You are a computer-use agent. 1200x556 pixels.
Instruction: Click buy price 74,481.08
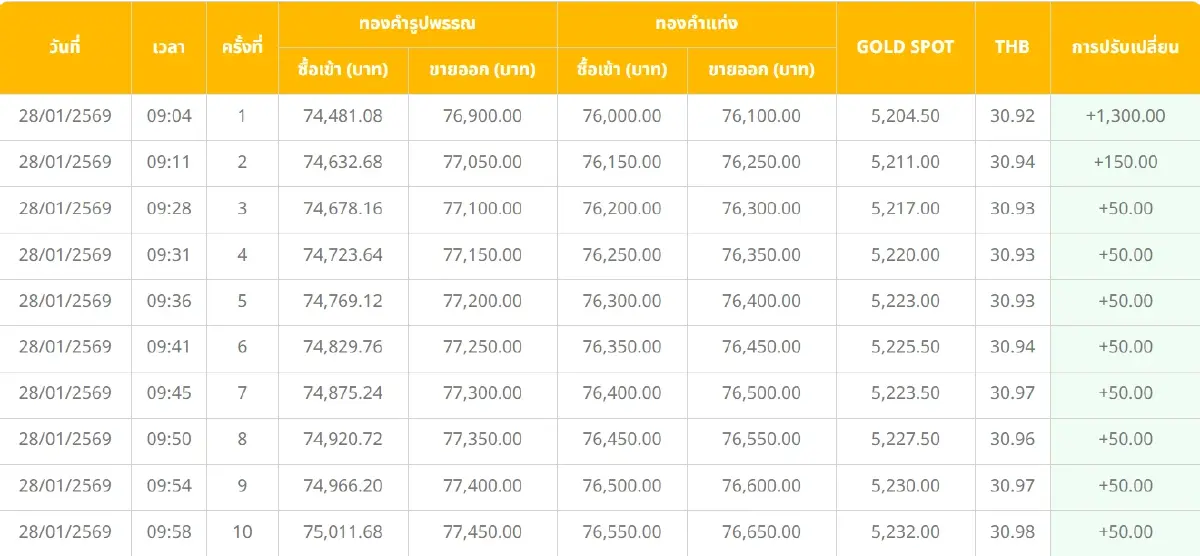343,116
